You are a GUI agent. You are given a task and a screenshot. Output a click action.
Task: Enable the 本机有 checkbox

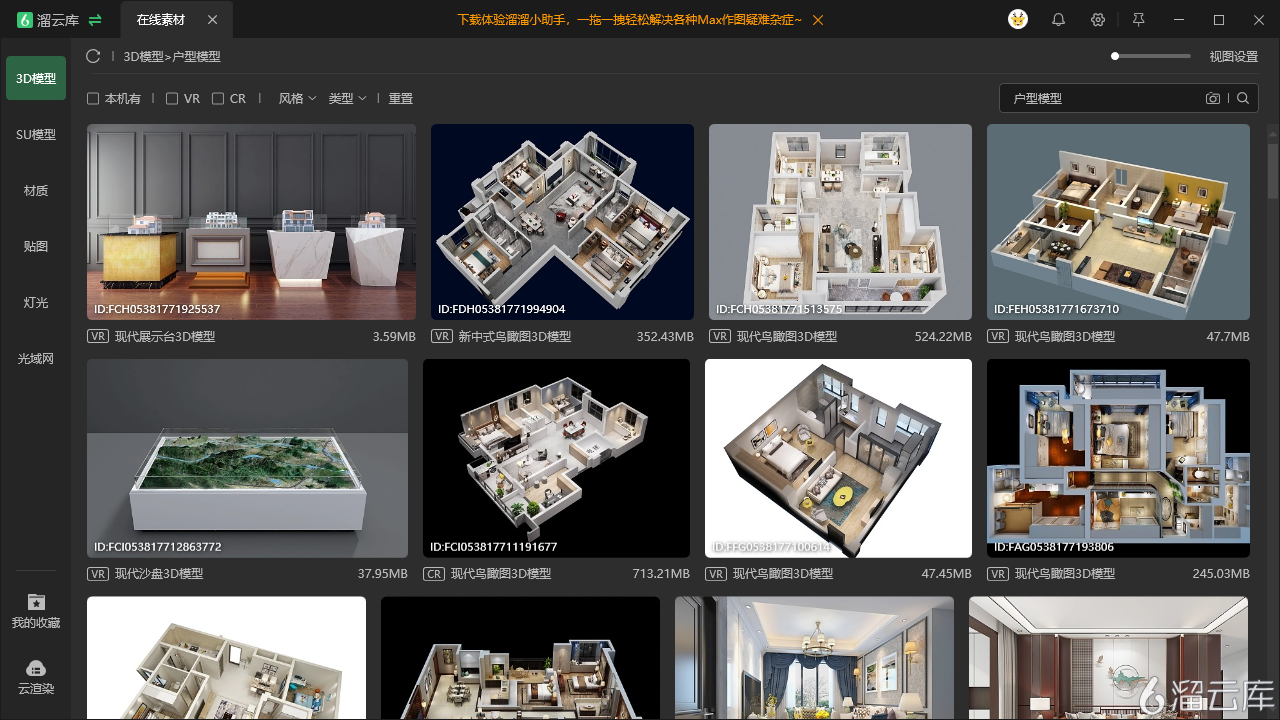[x=93, y=99]
